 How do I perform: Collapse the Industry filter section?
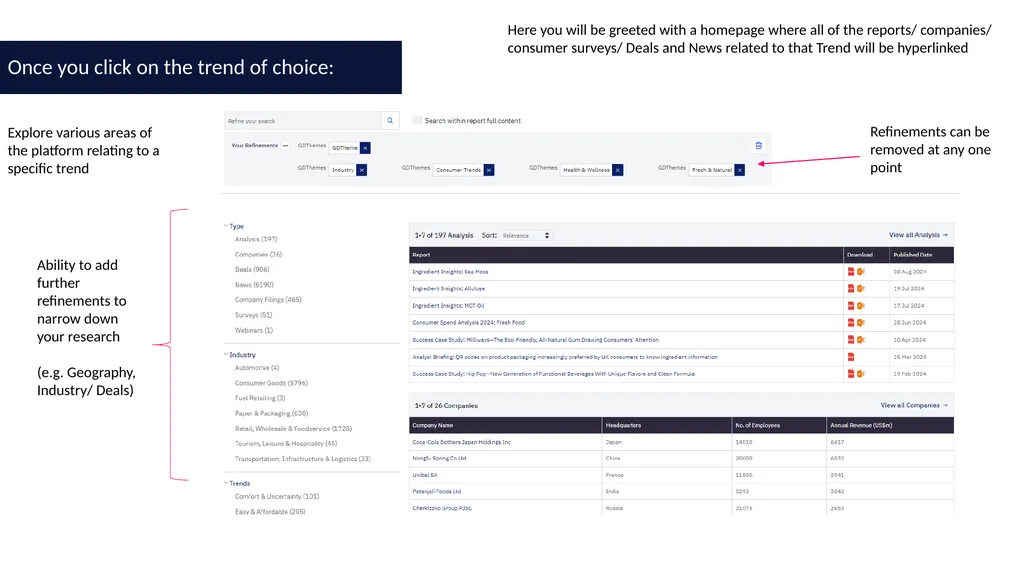coord(226,354)
